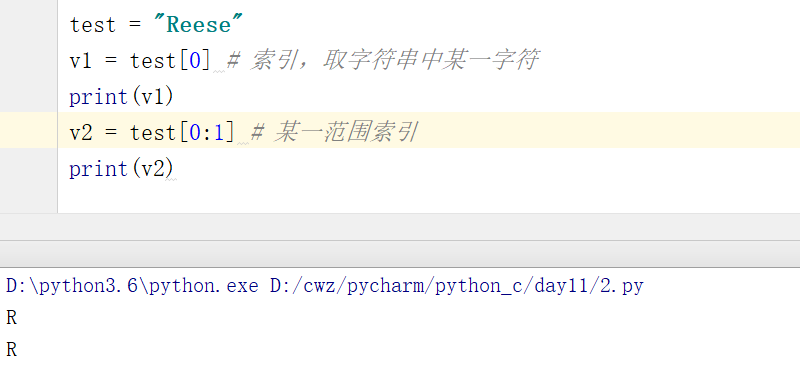This screenshot has height=382, width=800.
Task: Click the comment 索引，取字符串中某一字符
Action: pyautogui.click(x=382, y=61)
